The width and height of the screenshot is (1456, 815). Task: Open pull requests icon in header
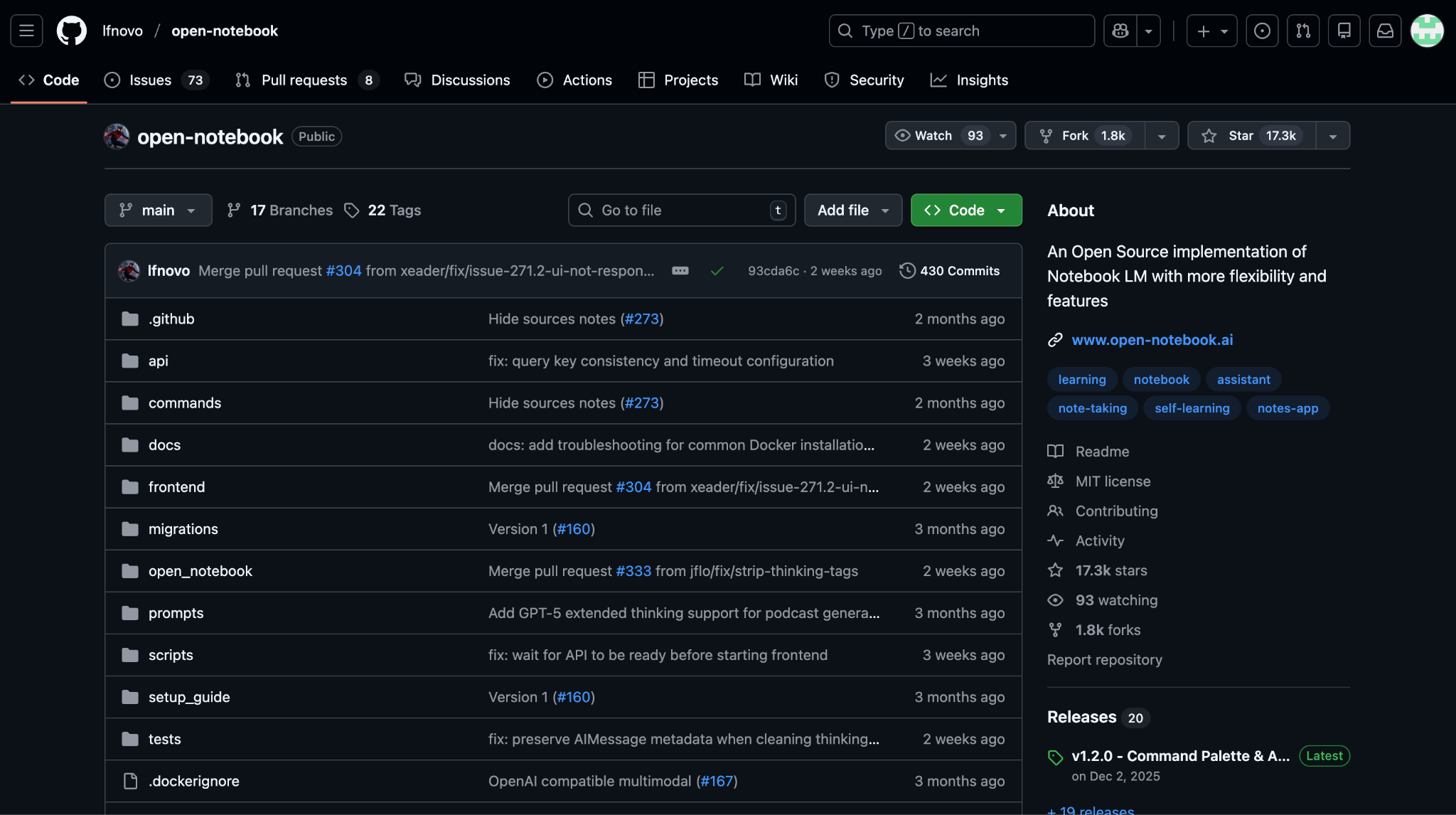[x=1302, y=31]
